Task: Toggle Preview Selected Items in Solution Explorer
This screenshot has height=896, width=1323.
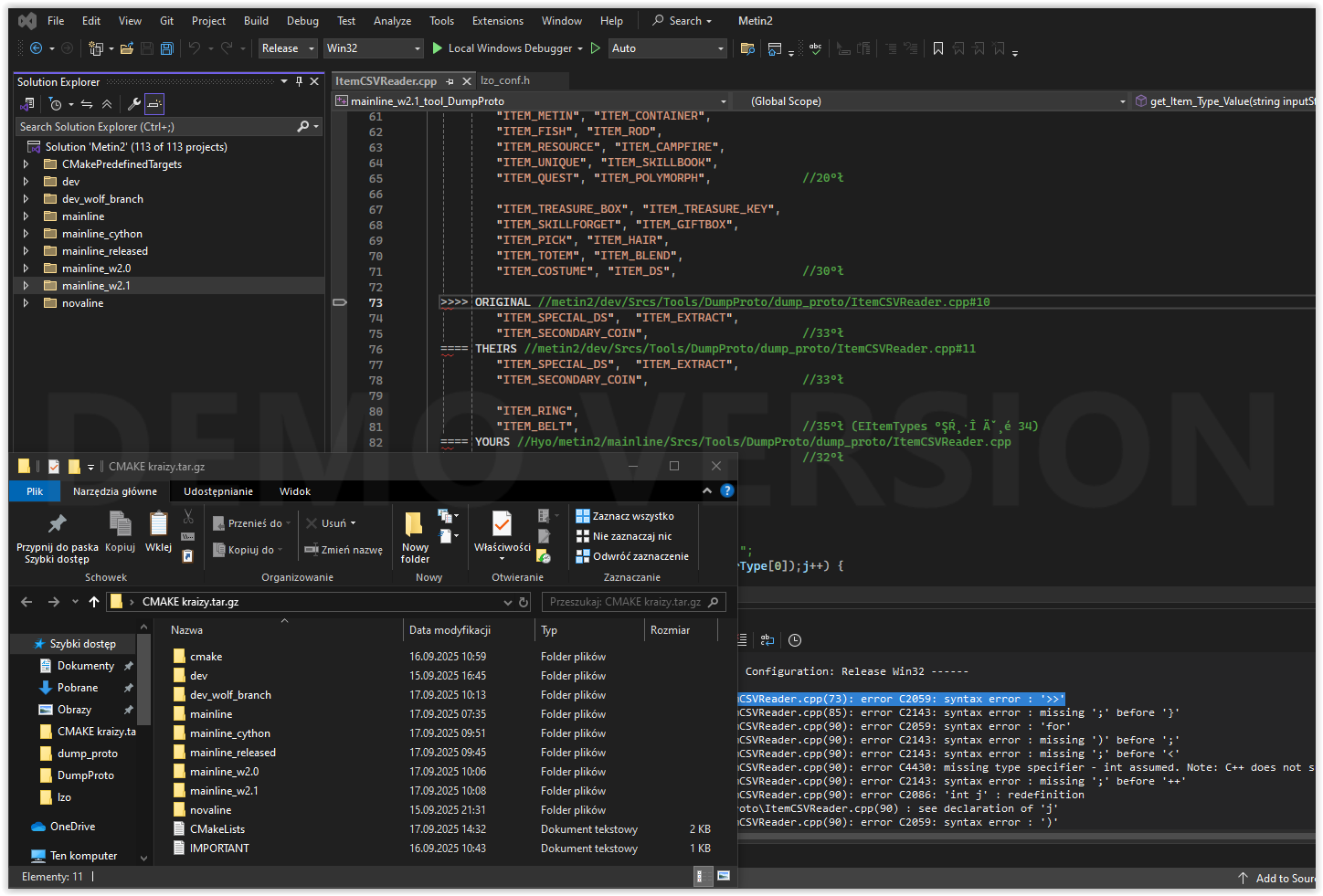Action: [x=154, y=104]
